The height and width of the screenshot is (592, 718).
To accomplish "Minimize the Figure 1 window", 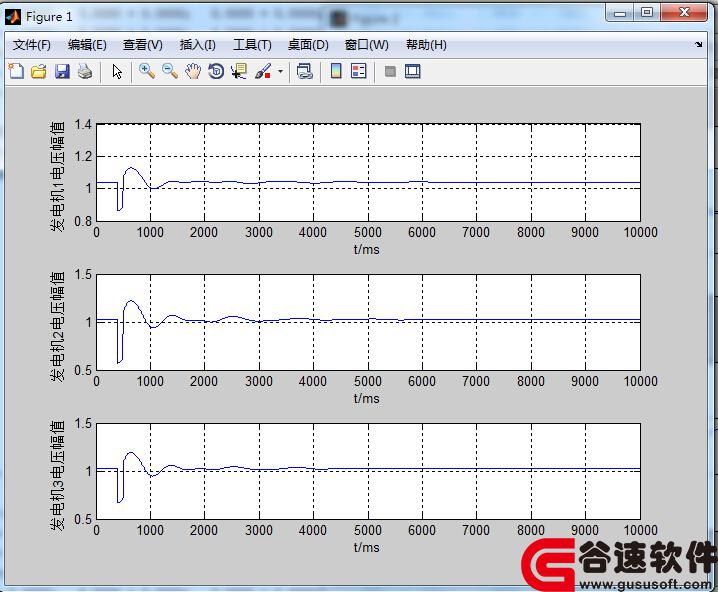I will coord(620,13).
